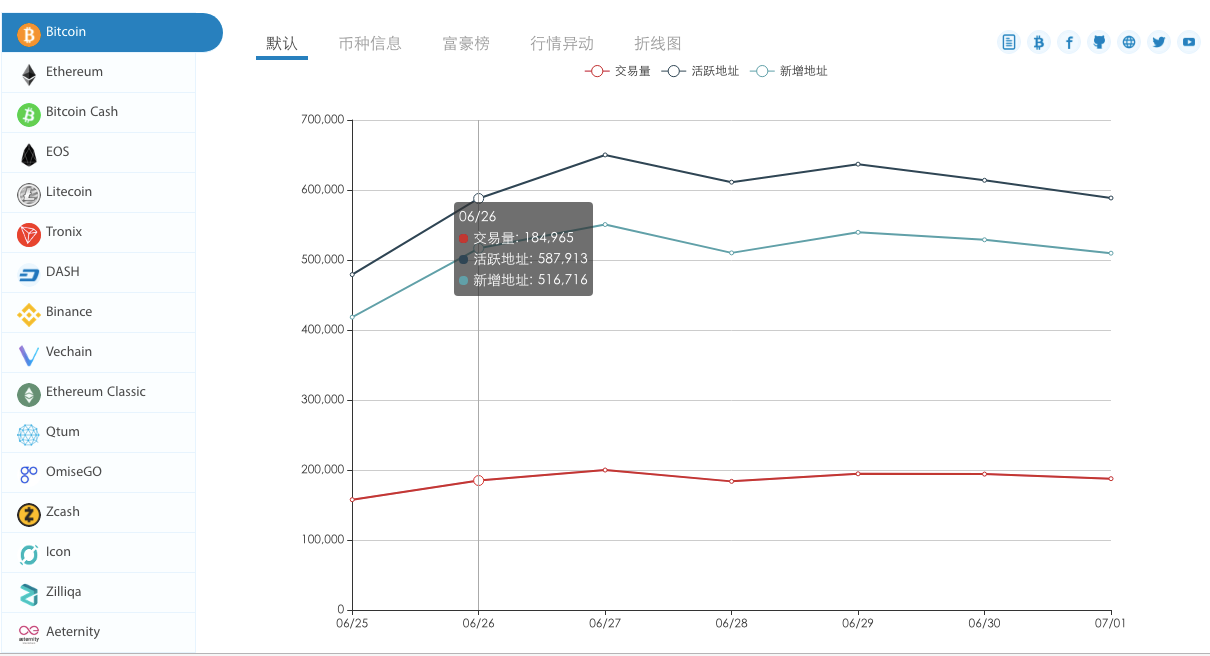Screen dimensions: 1210x656
Task: Click 交易量 data point at 06/28
Action: 731,481
